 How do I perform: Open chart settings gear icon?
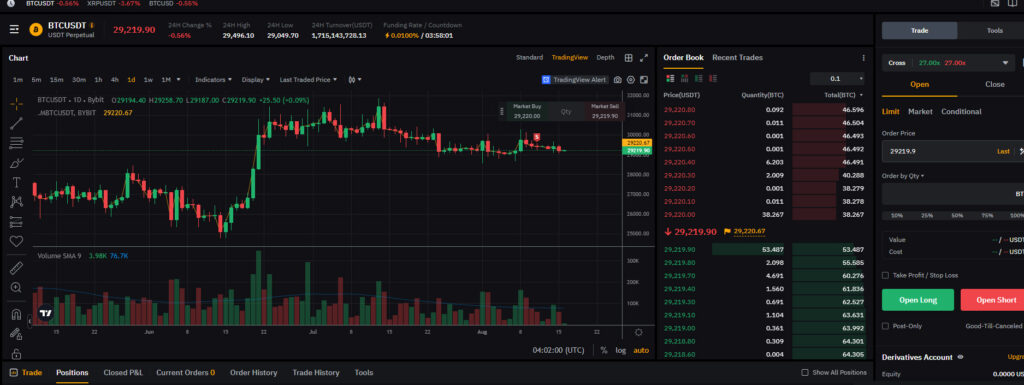click(x=631, y=80)
